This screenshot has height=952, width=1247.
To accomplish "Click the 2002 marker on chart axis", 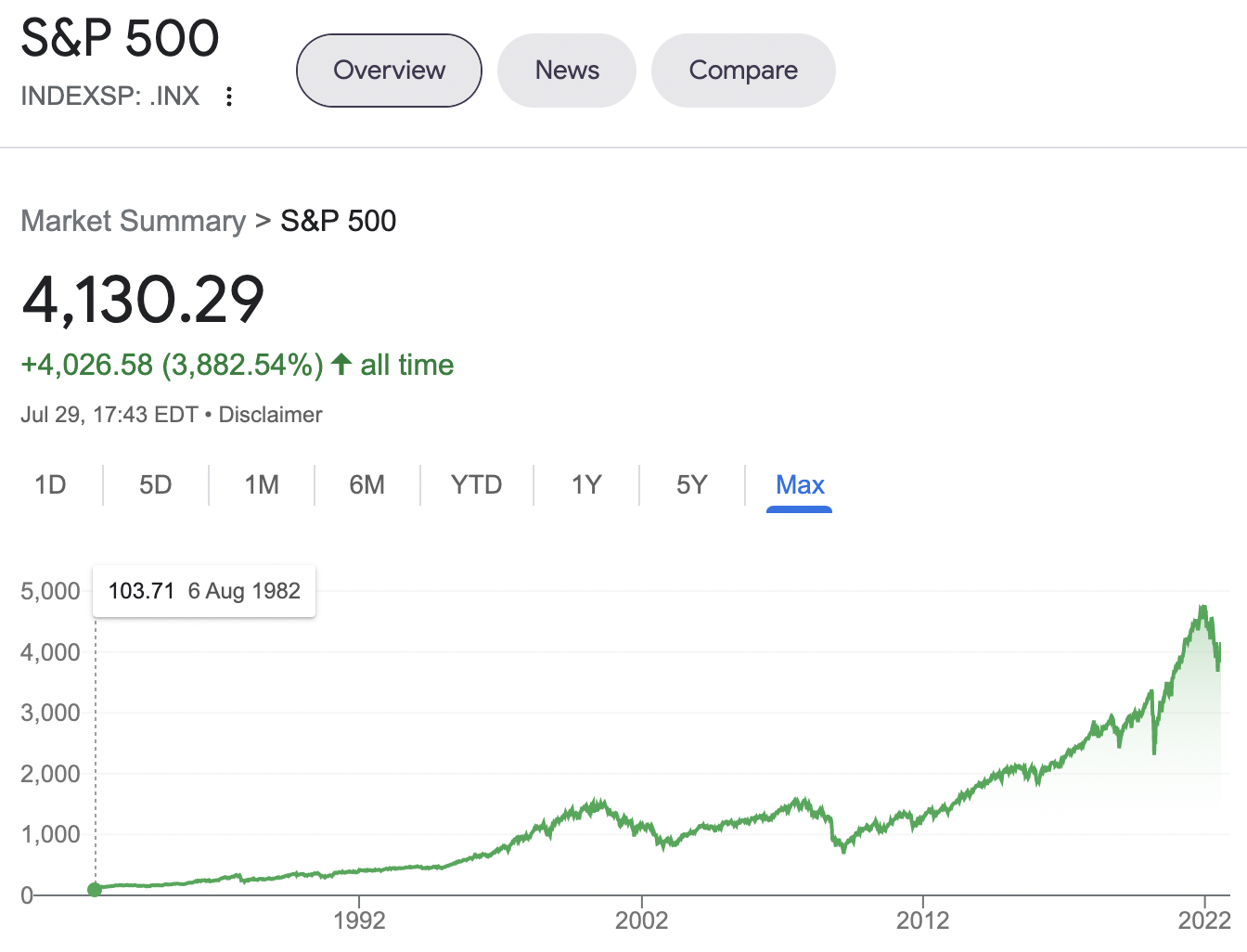I will [x=641, y=920].
